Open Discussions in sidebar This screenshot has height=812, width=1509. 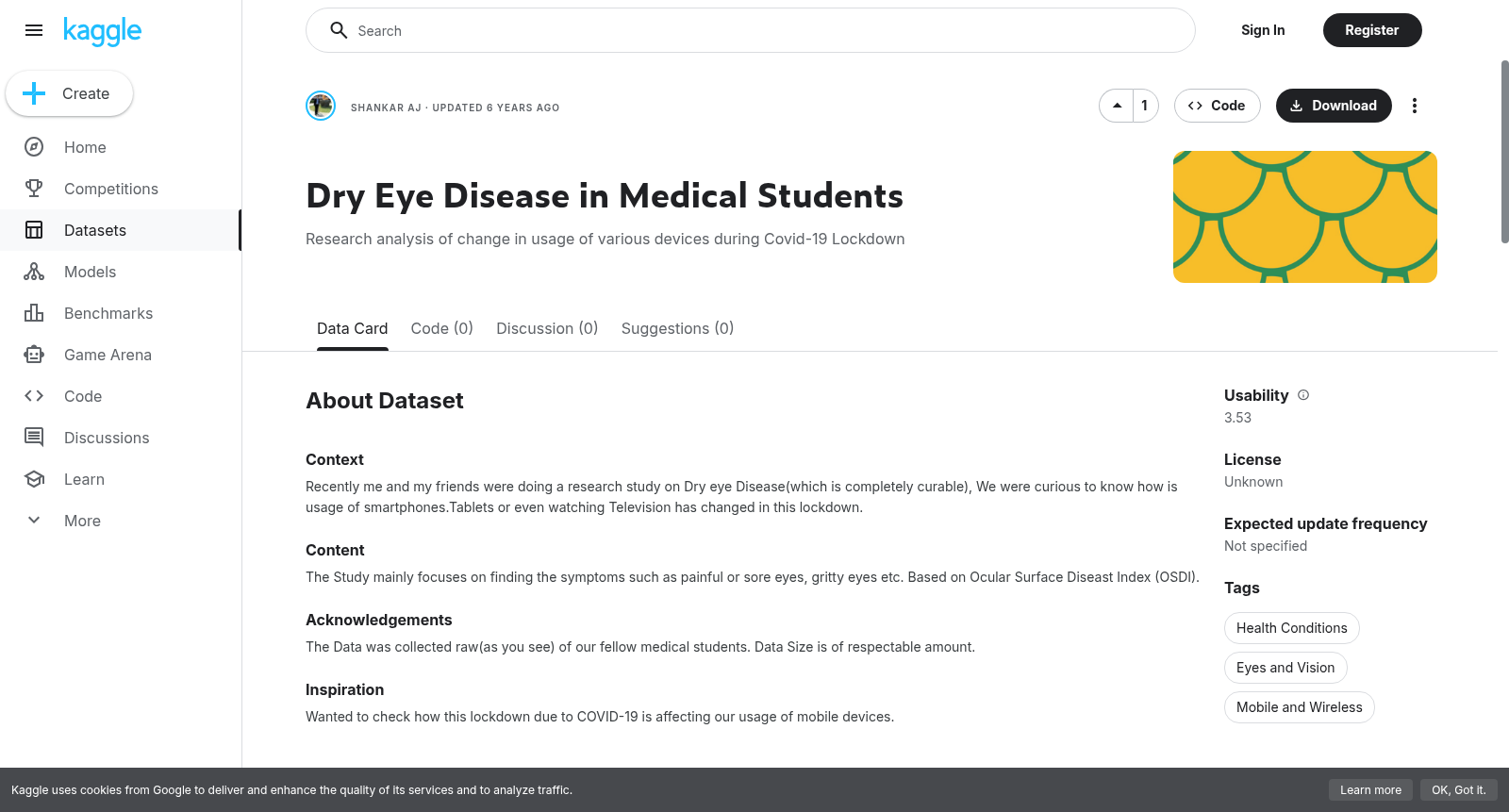[121, 438]
